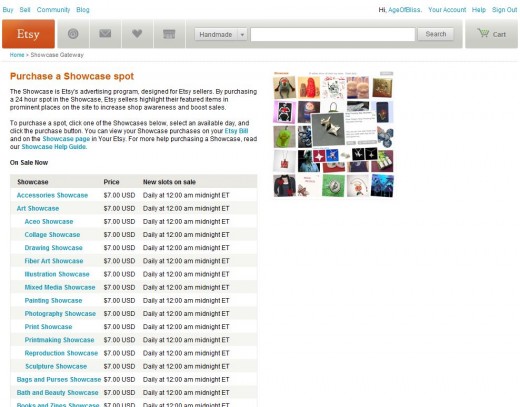Click the Purchase a Showcase spot heading
Image resolution: width=520 pixels, height=407 pixels.
[x=72, y=76]
